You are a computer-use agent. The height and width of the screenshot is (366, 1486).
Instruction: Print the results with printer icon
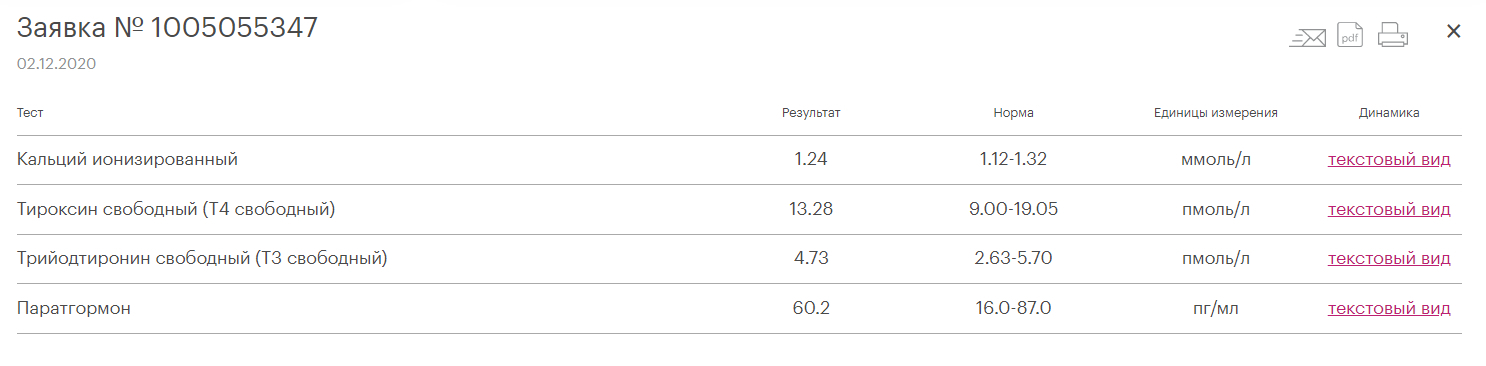tap(1393, 35)
